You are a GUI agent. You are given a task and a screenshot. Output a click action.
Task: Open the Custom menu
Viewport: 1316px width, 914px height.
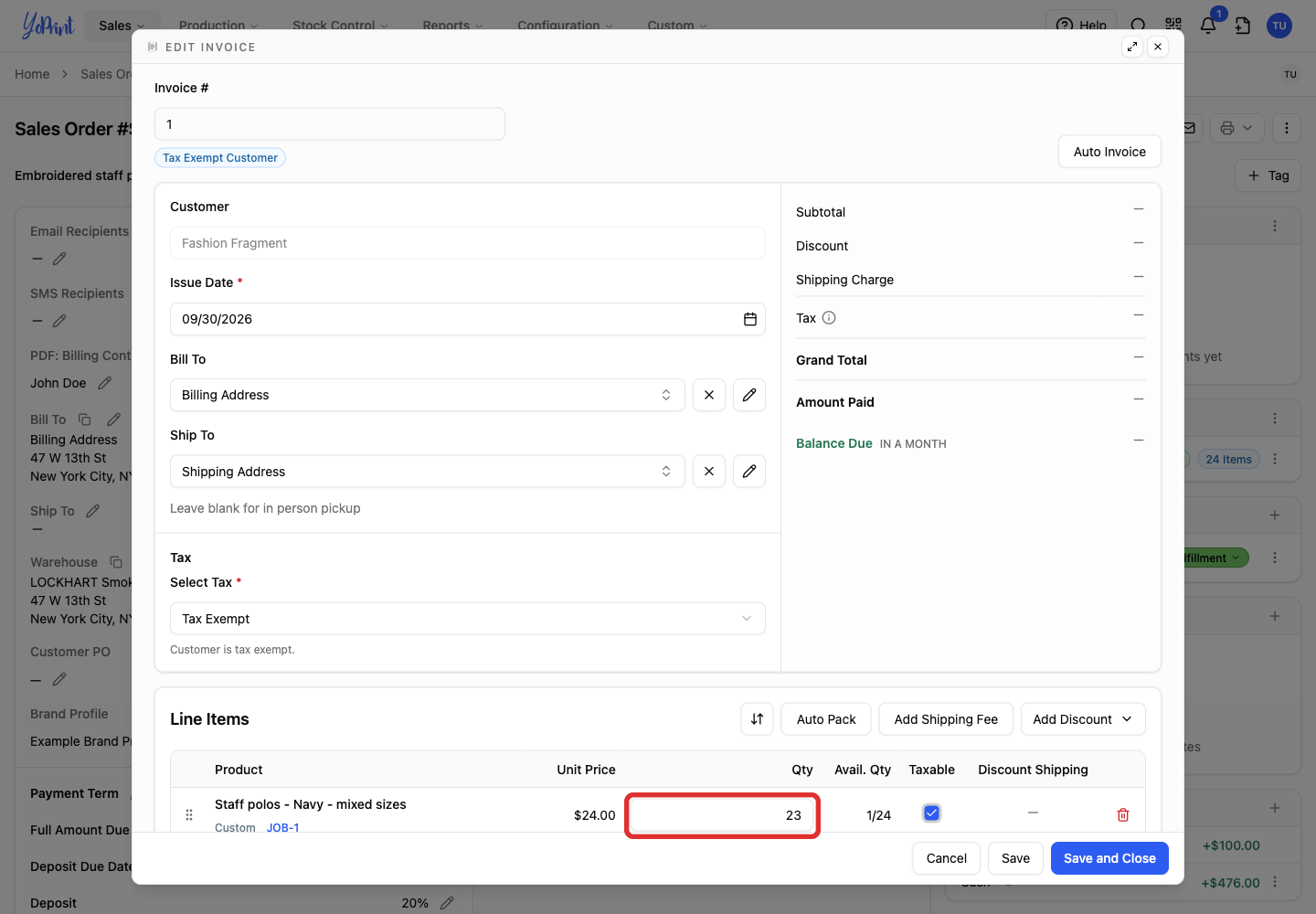[x=677, y=26]
